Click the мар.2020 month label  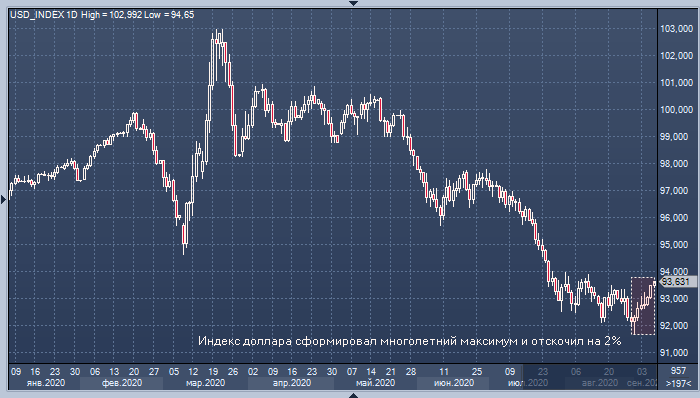pyautogui.click(x=205, y=383)
